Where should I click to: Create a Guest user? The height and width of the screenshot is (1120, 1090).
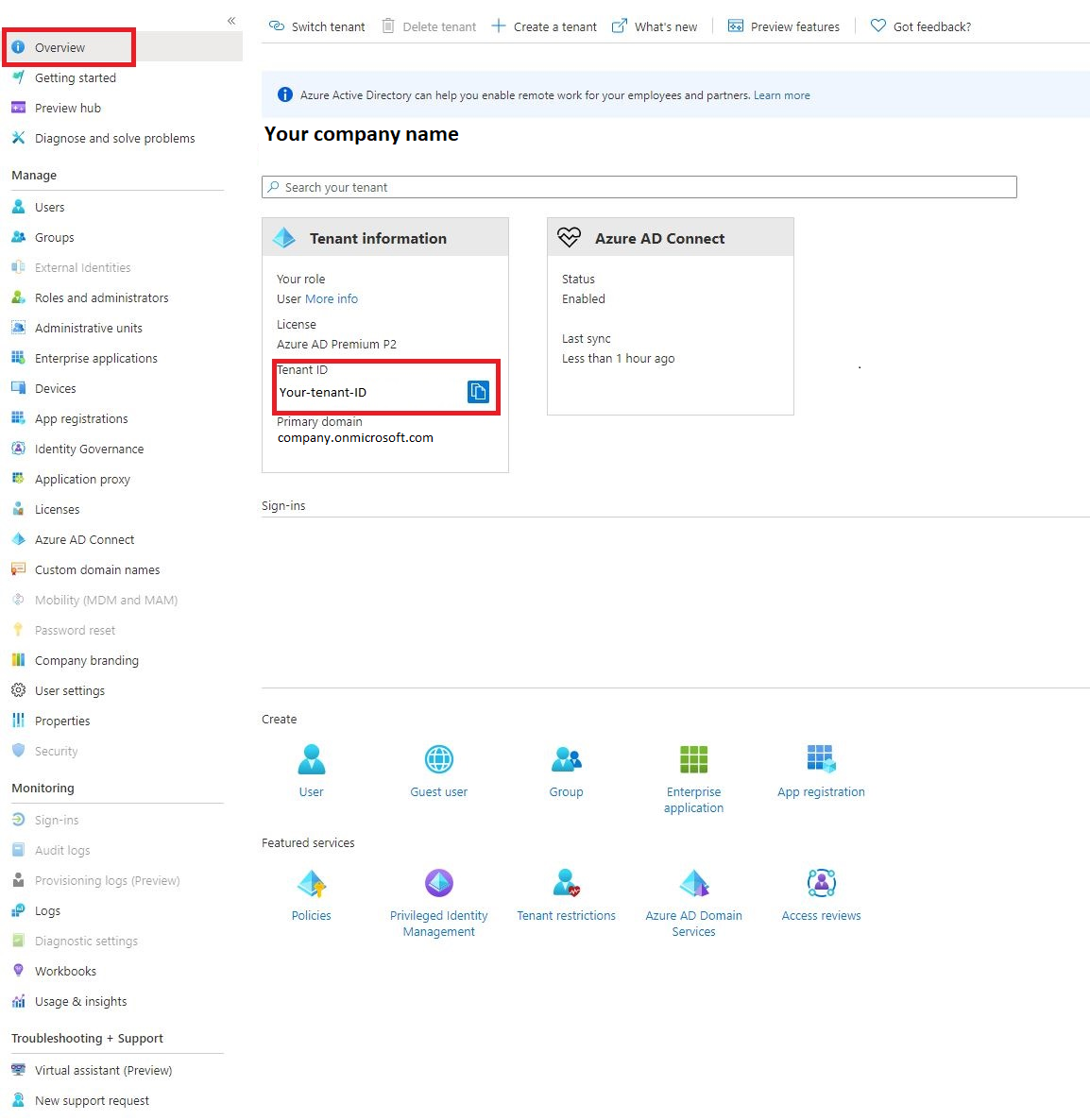[438, 771]
